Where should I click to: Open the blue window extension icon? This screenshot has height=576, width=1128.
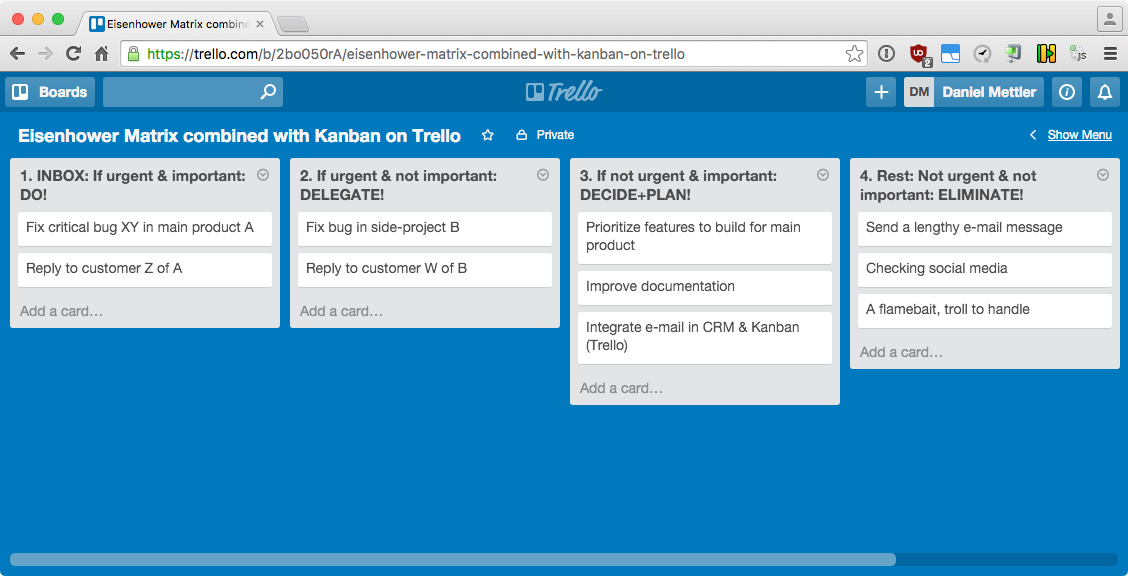coord(950,53)
